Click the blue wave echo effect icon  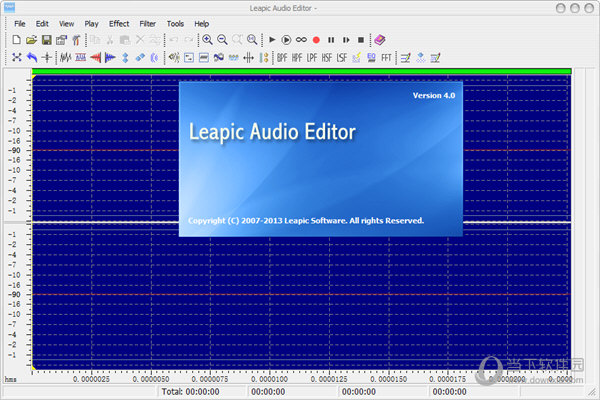point(155,58)
